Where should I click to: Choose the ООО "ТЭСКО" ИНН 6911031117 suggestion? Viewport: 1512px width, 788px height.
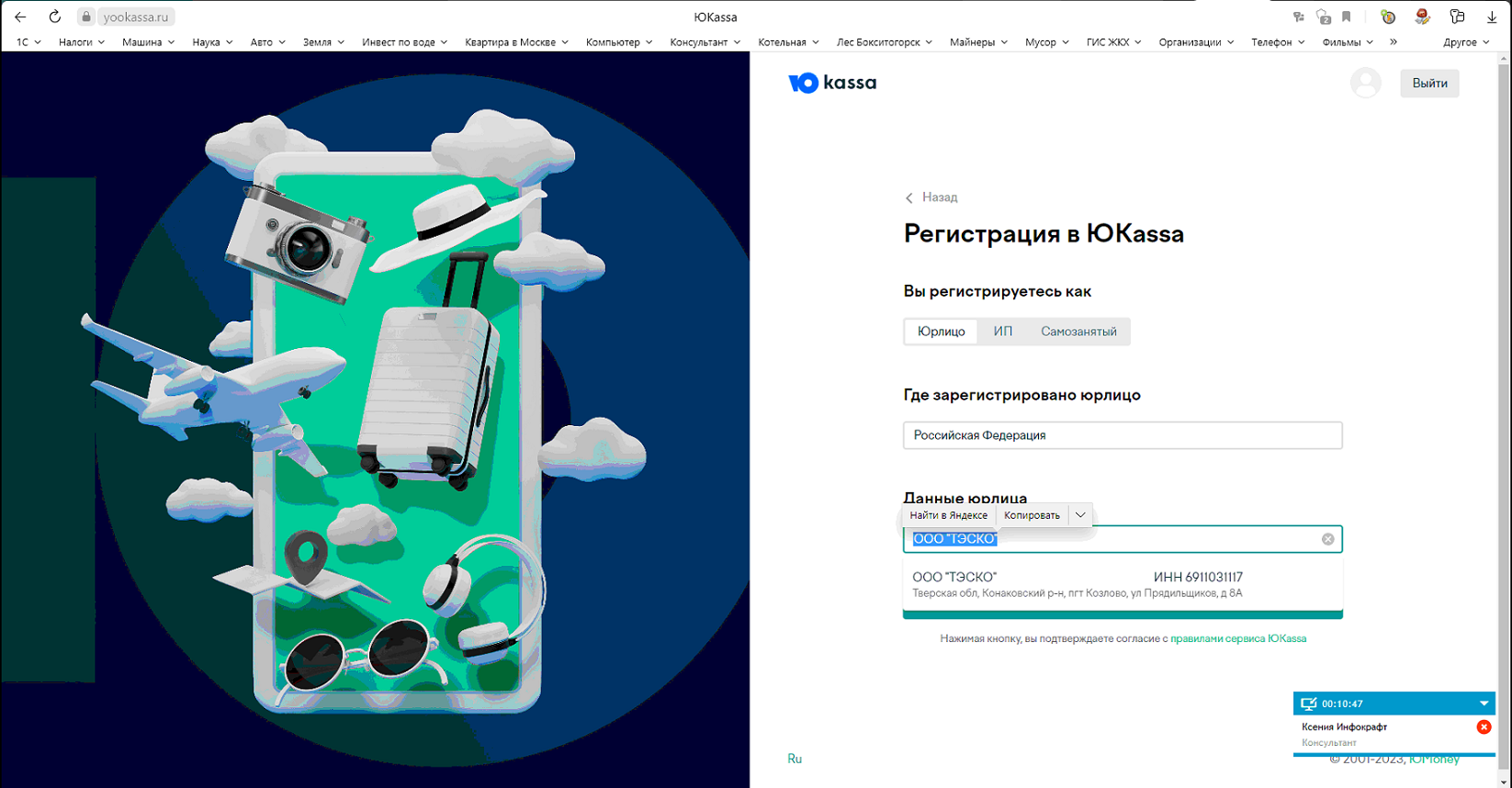tap(1123, 584)
